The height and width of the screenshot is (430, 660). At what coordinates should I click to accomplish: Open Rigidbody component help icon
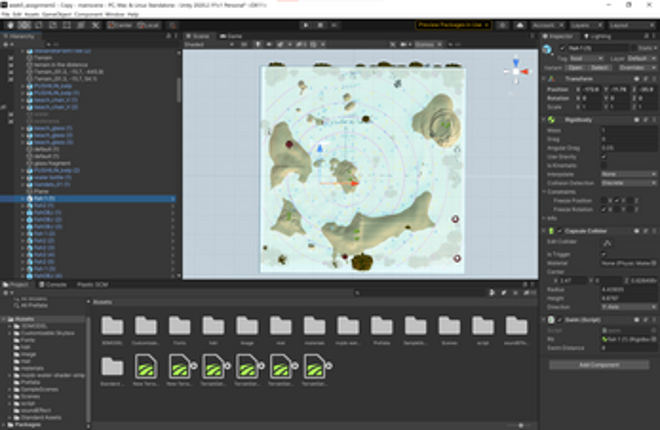click(637, 120)
